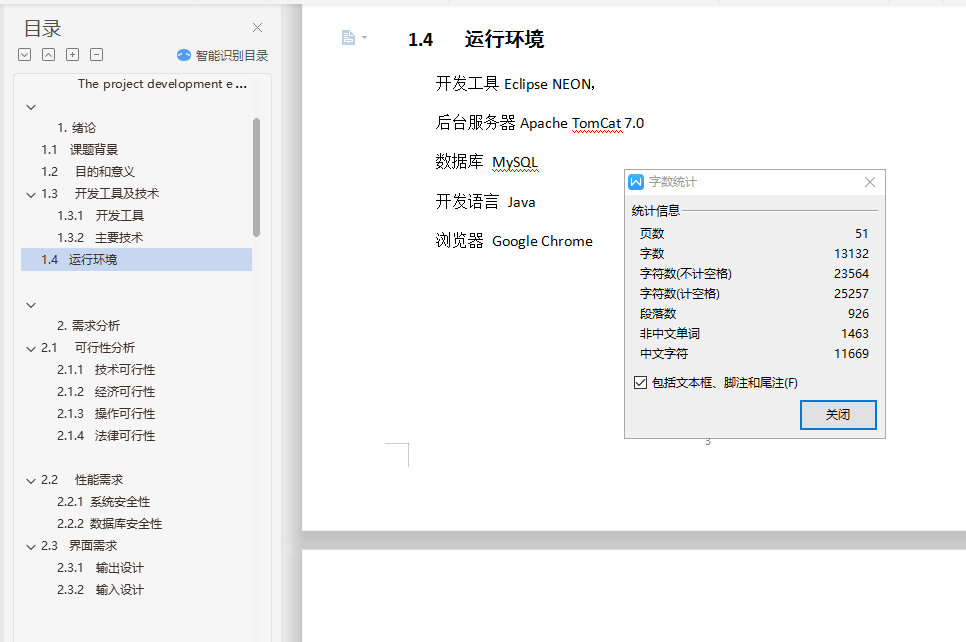Navigate to 2.2.2 数据库安全性

pyautogui.click(x=110, y=524)
